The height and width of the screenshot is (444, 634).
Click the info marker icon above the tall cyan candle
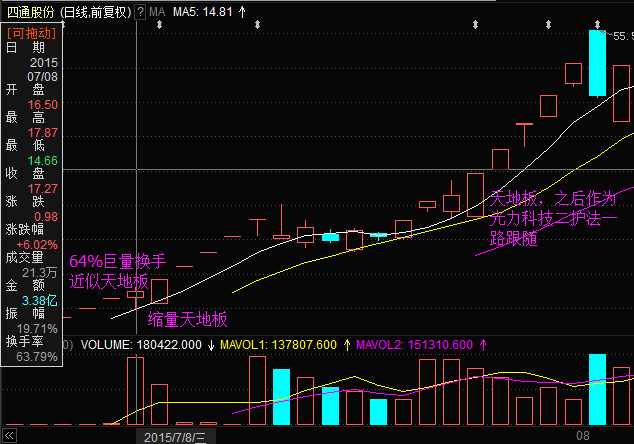(597, 25)
